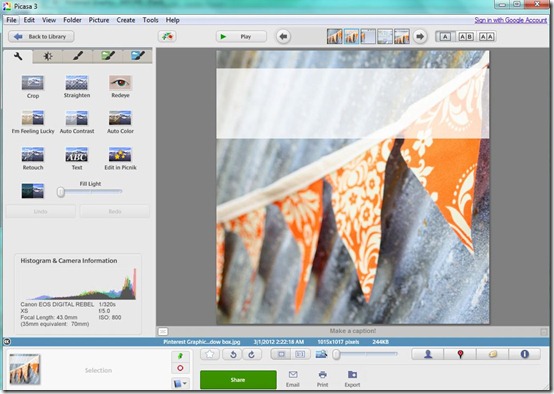554x394 pixels.
Task: Click the Fill Light preview icon
Action: [33, 191]
